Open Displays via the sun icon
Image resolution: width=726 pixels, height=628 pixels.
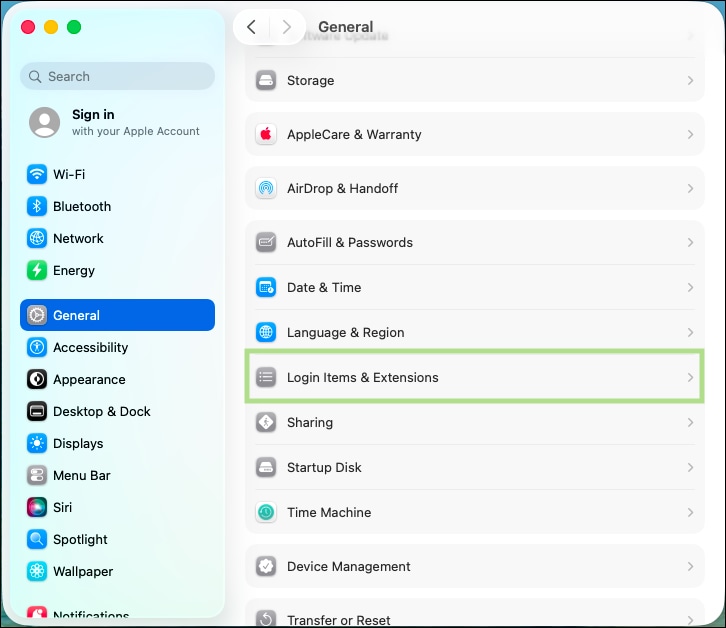click(37, 443)
